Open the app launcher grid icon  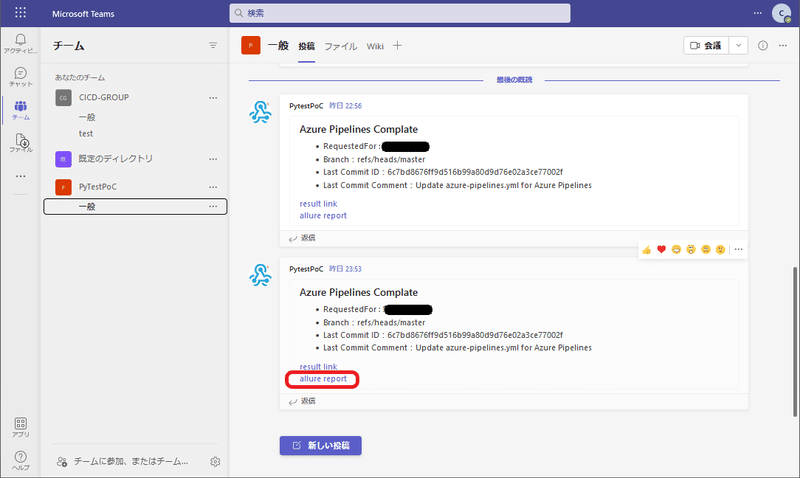20,12
